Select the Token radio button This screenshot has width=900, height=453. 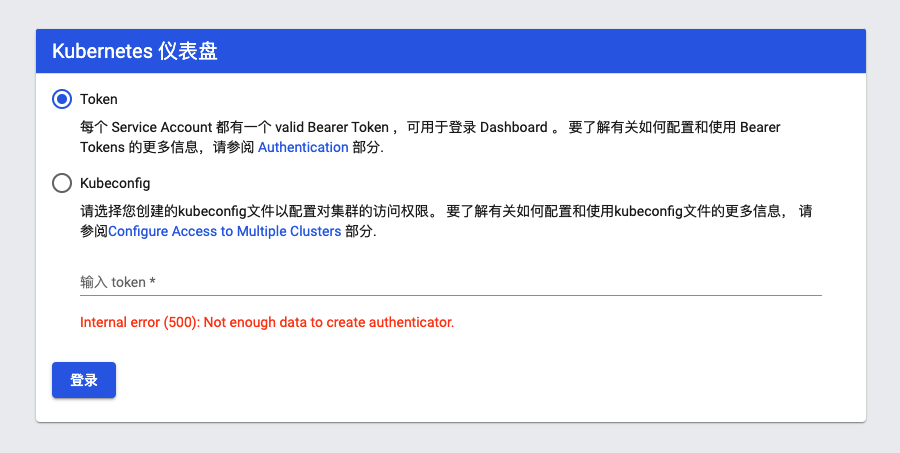62,99
